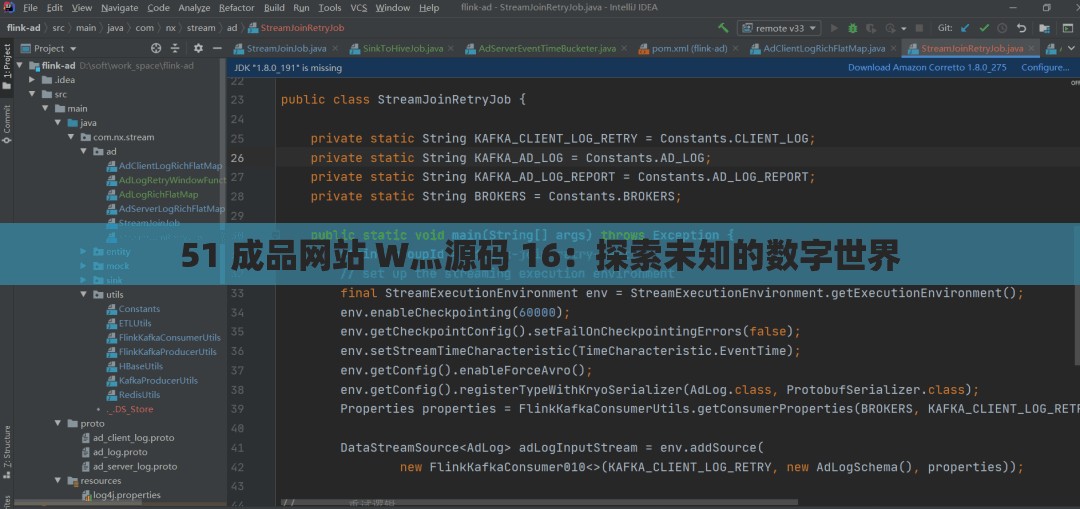Viewport: 1080px width, 509px height.
Task: Open Project panel gear settings
Action: point(198,48)
